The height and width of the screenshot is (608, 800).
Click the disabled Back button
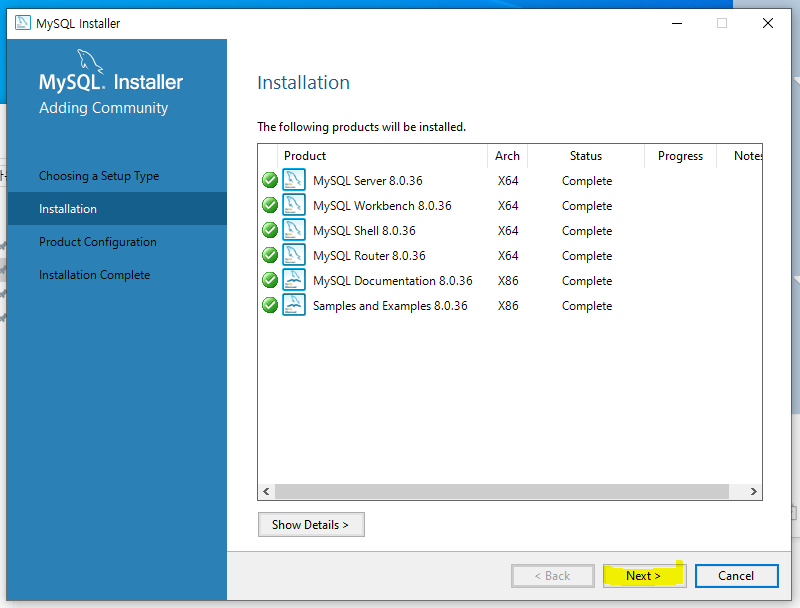tap(553, 576)
